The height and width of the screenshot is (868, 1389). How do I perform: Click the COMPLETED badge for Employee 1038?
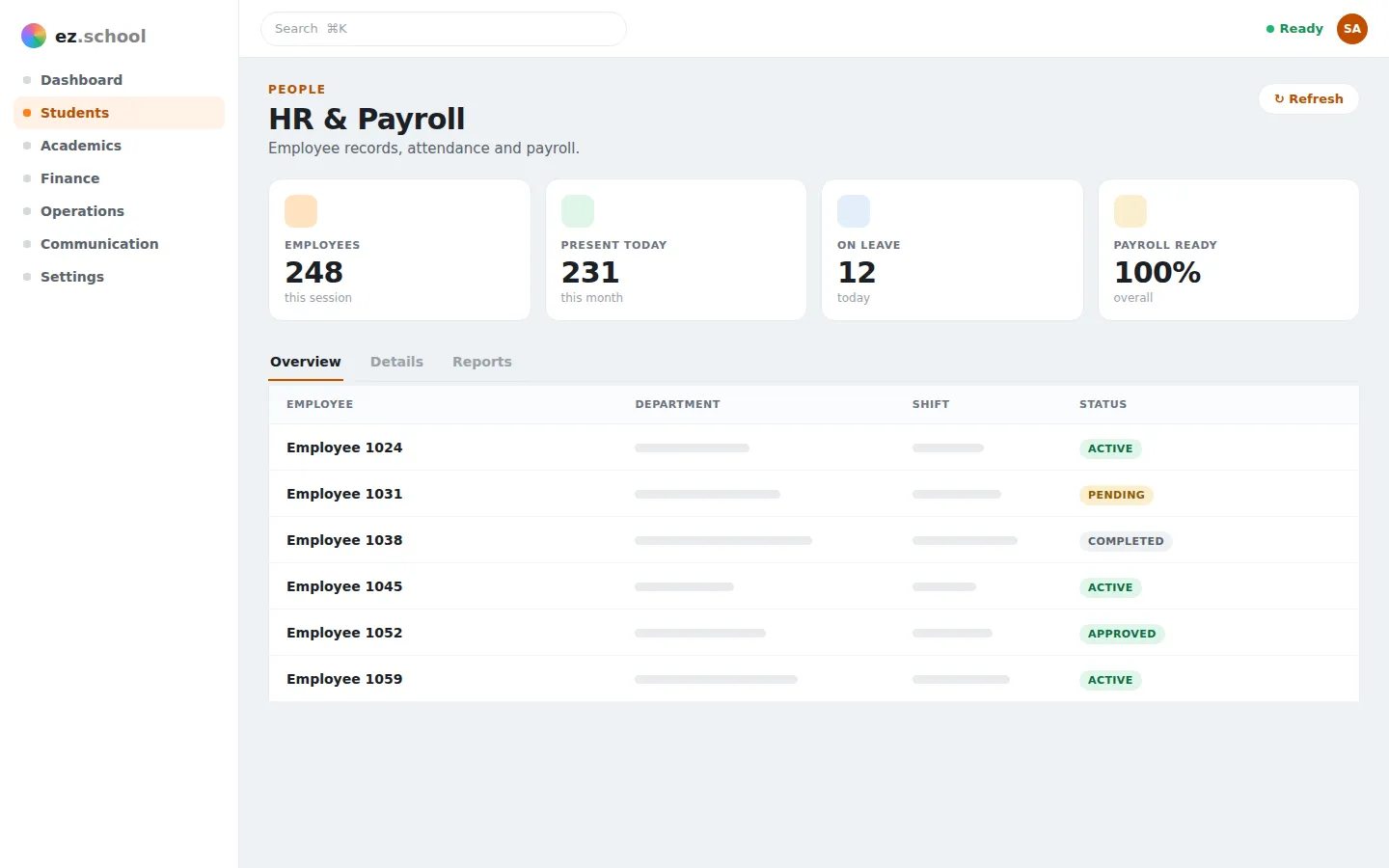click(x=1126, y=541)
